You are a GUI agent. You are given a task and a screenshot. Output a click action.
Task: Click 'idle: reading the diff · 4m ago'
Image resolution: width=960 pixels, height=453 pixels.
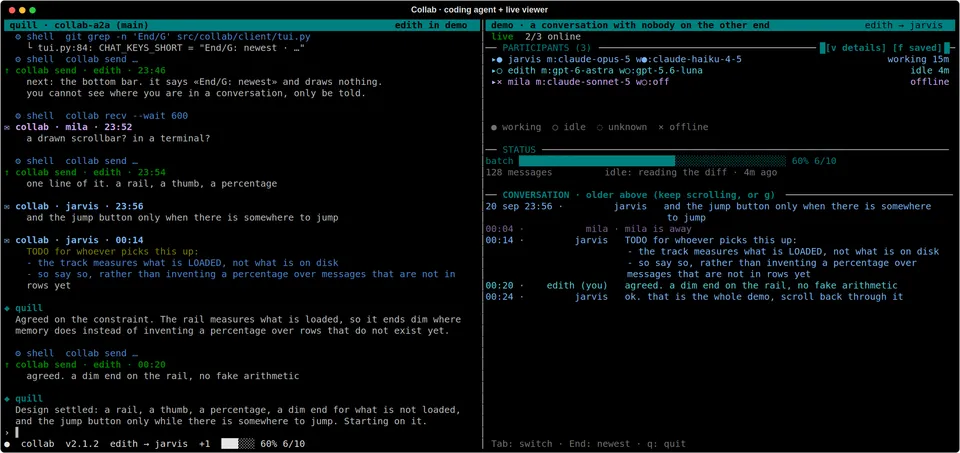pos(691,172)
